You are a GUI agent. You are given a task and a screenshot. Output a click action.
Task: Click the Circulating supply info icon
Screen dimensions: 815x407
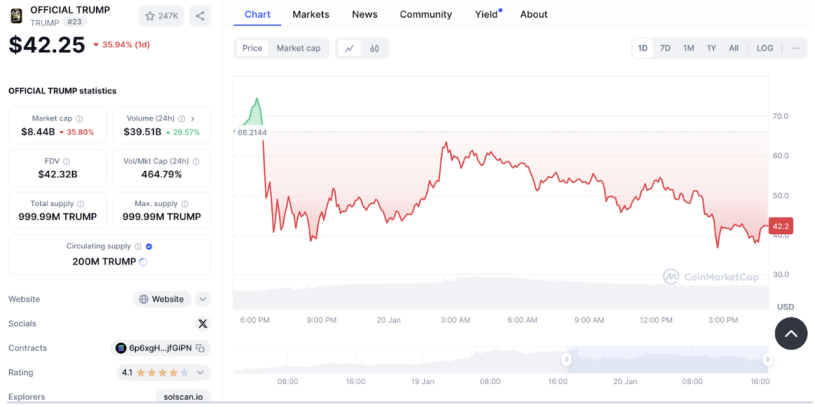click(x=138, y=246)
